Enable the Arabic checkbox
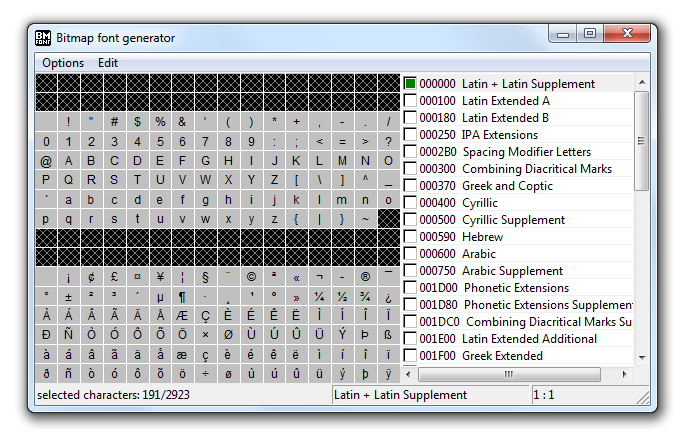Viewport: 688px width, 439px height. pyautogui.click(x=410, y=253)
